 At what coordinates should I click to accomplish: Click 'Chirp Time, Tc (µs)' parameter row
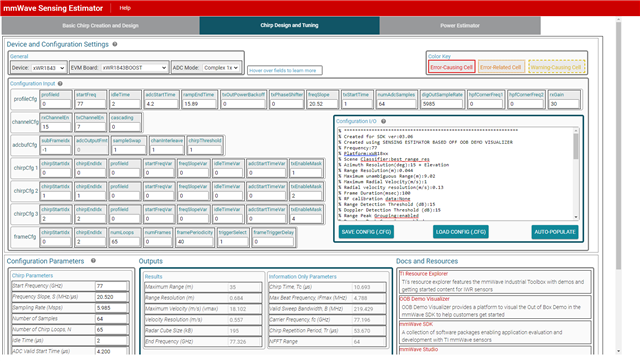tap(327, 287)
